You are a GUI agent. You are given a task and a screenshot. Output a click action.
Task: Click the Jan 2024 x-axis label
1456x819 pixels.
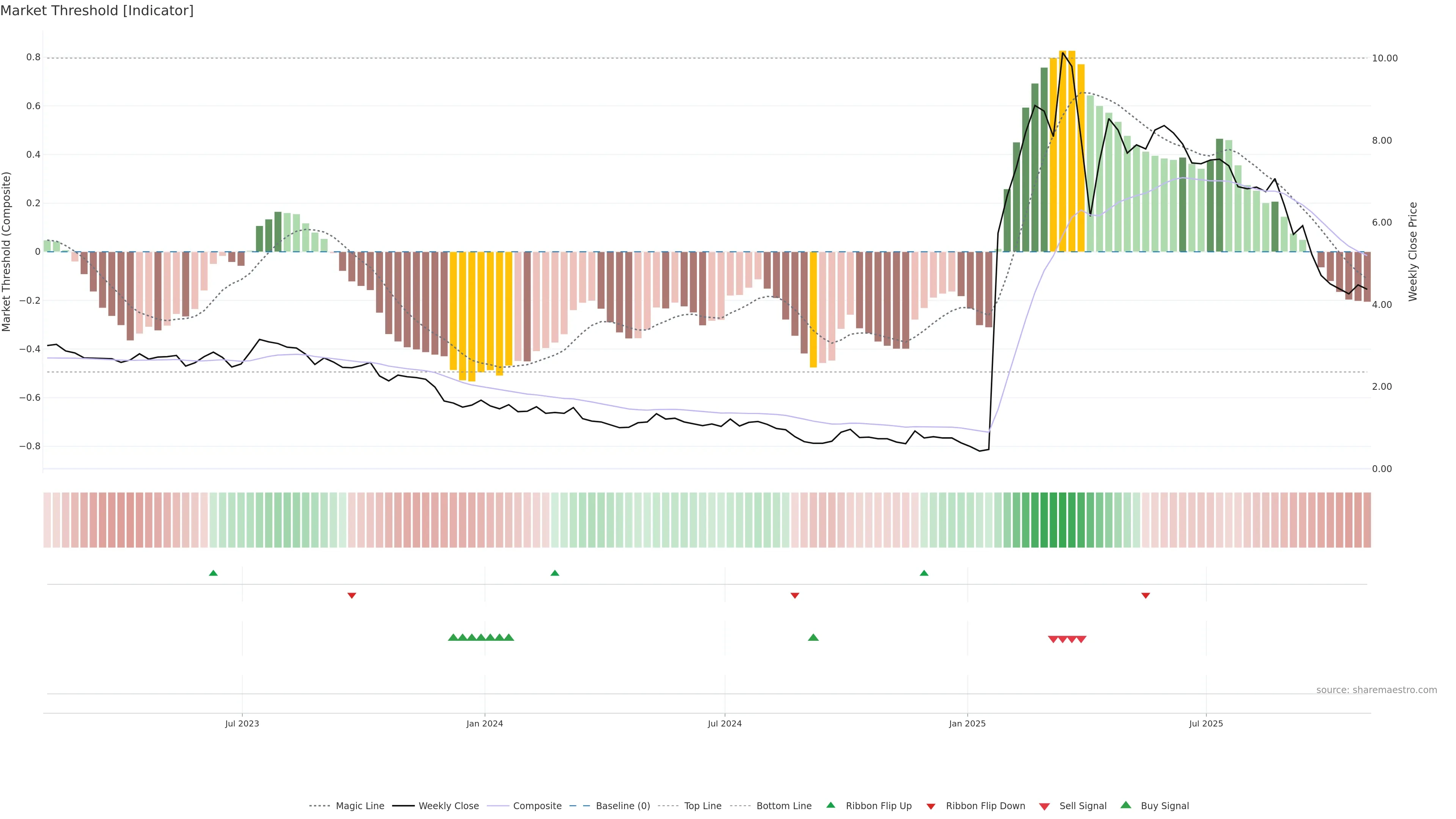click(485, 723)
